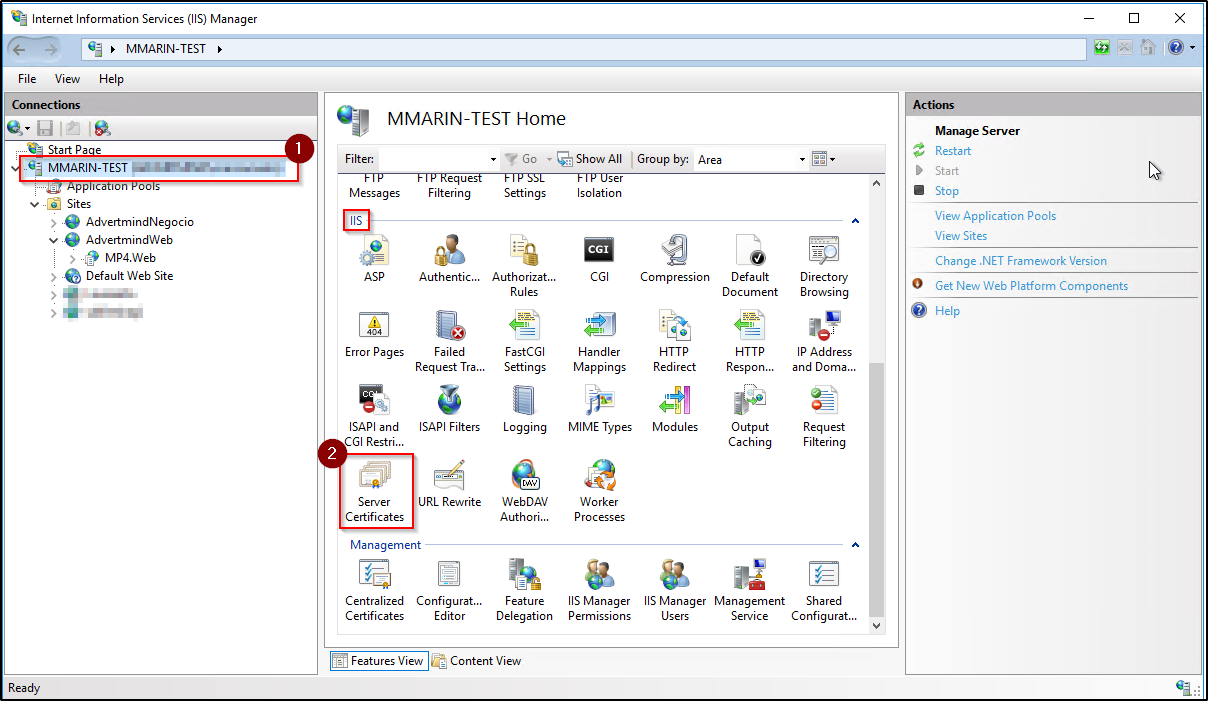Open the view mode icons dropdown
Viewport: 1208px width, 701px height.
(x=824, y=159)
